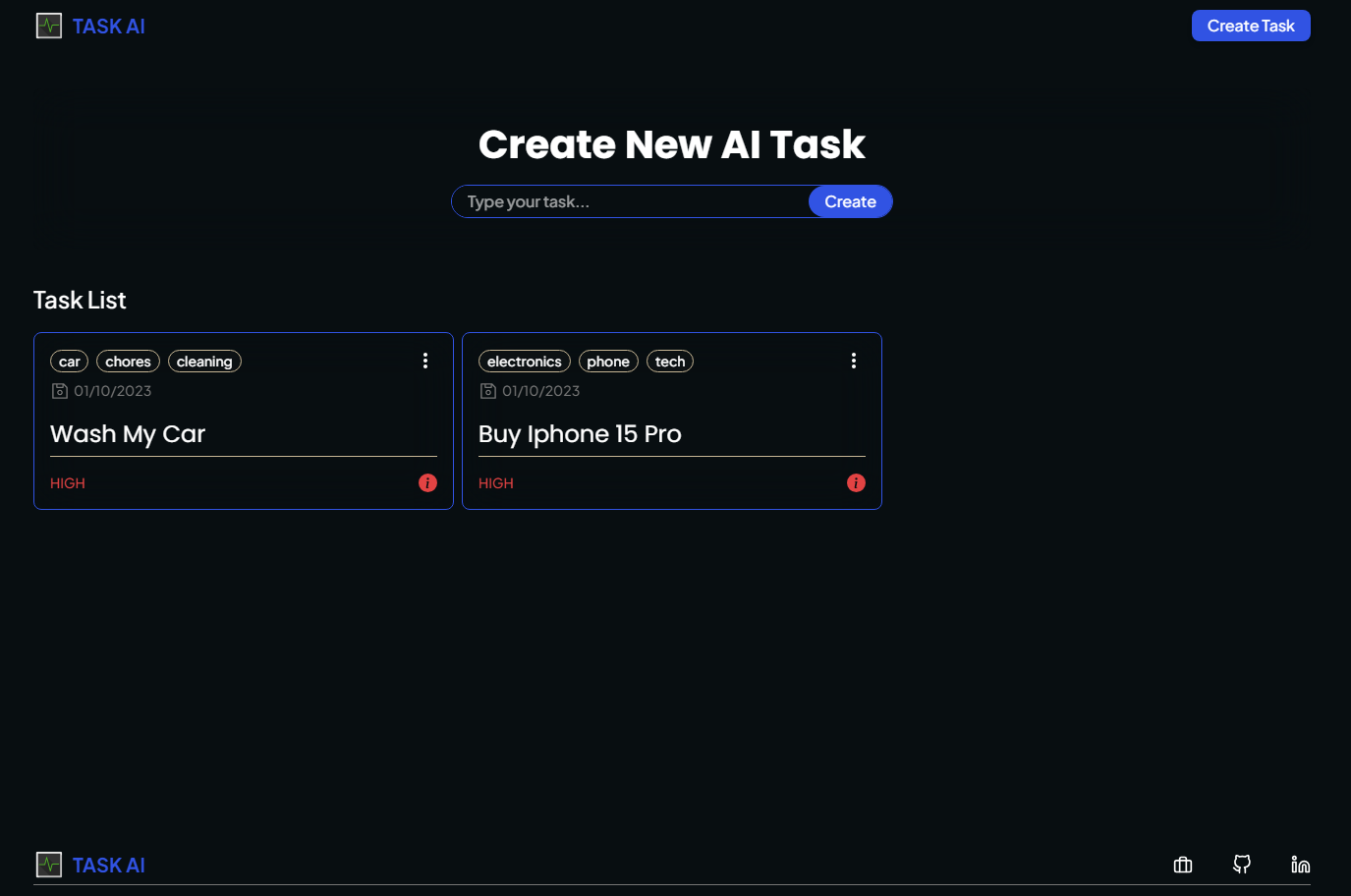Select the chores tag chip
Image resolution: width=1351 pixels, height=896 pixels.
click(128, 361)
